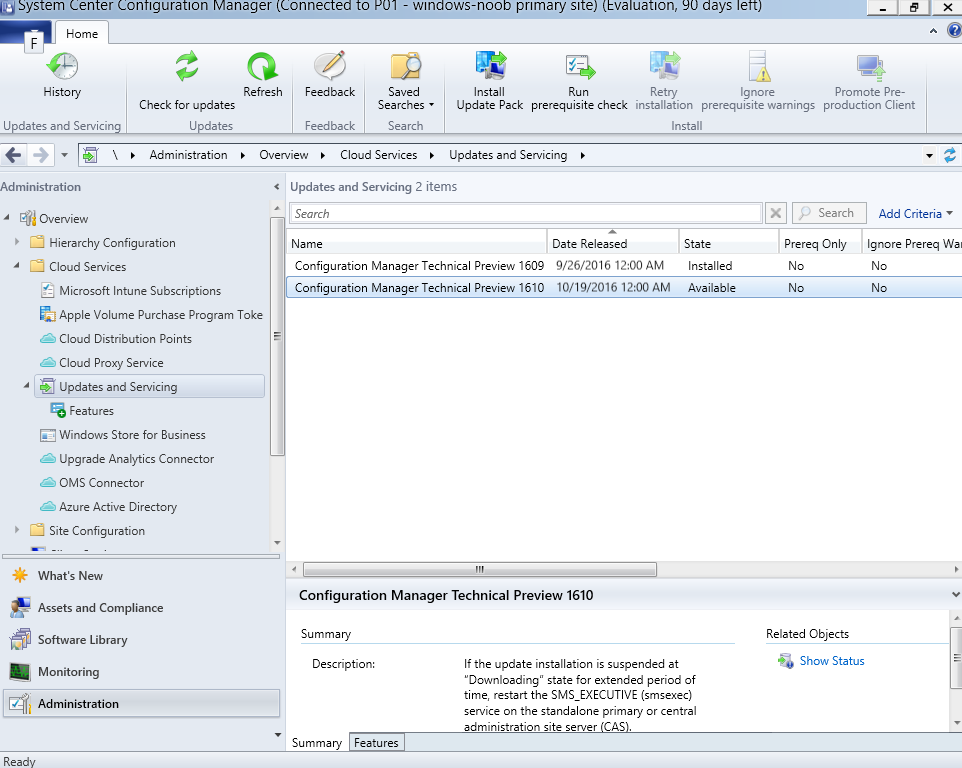This screenshot has width=962, height=768.
Task: Collapse the Overview tree node
Action: click(x=7, y=218)
